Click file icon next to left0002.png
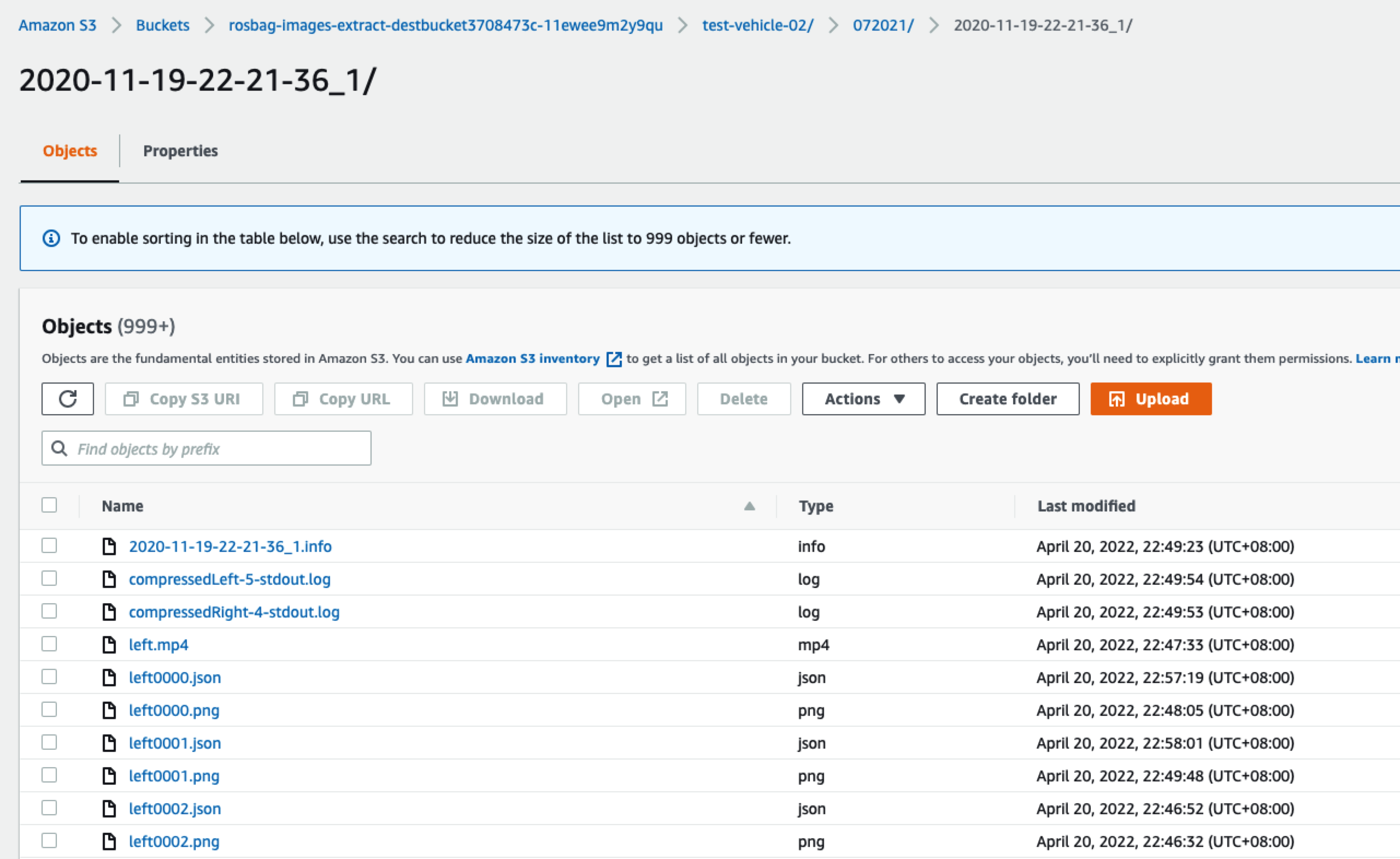 tap(109, 841)
